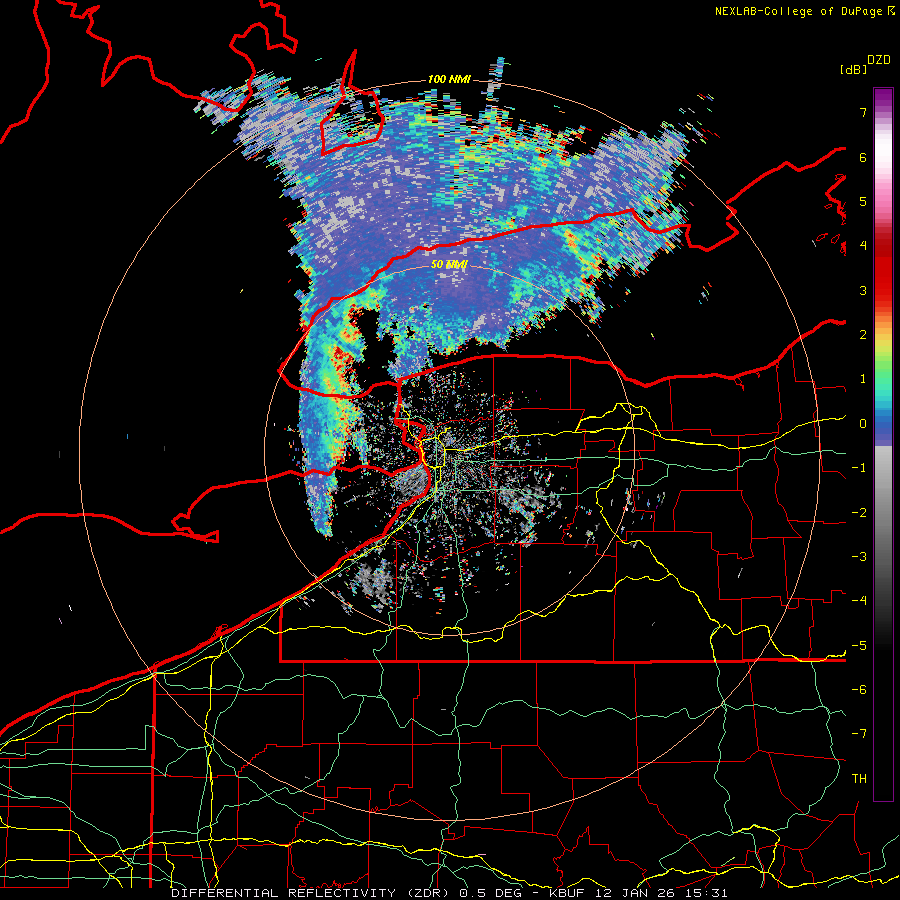This screenshot has width=900, height=900.
Task: Click the TH label on the scale
Action: point(859,779)
